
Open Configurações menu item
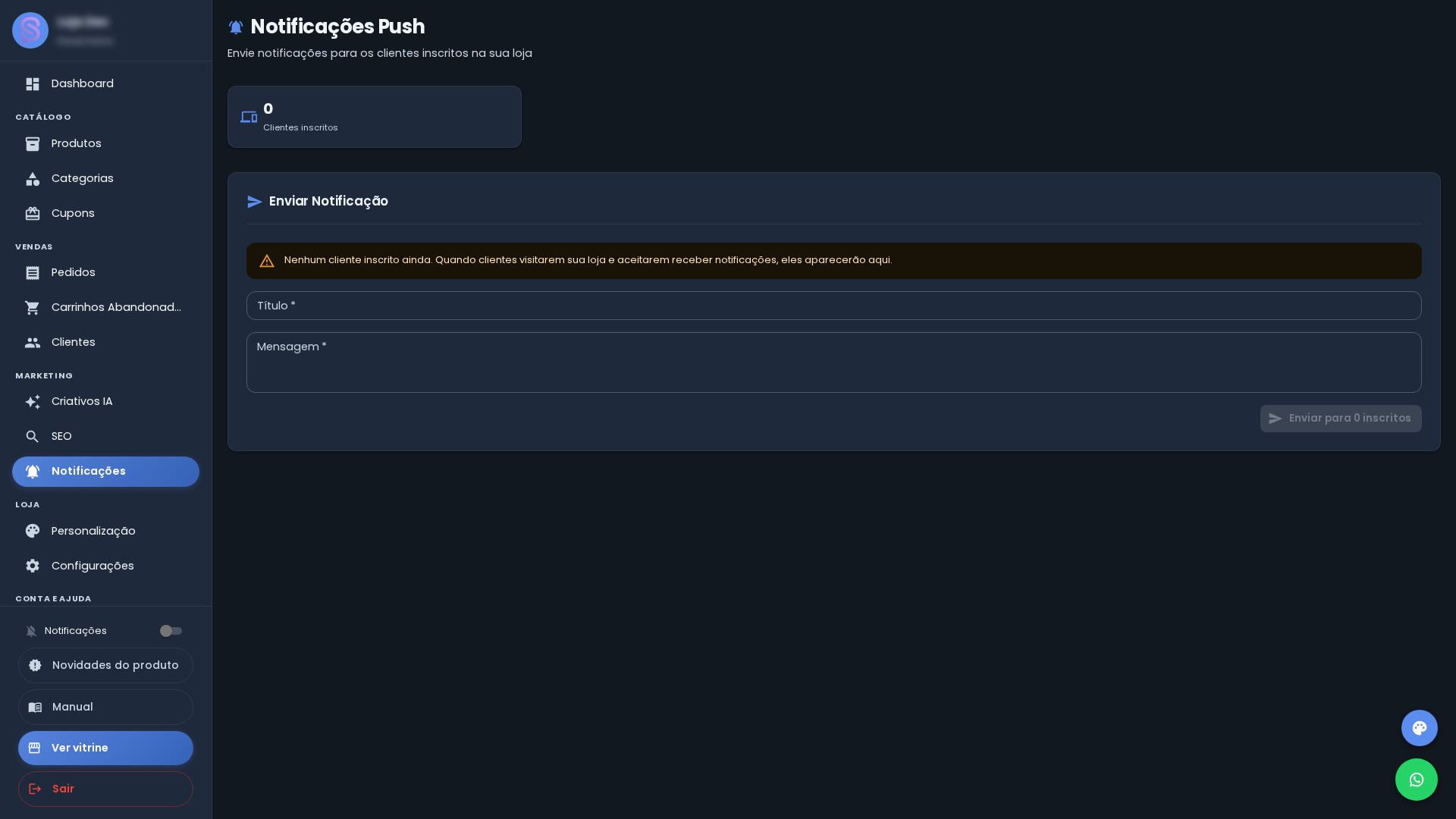105,566
